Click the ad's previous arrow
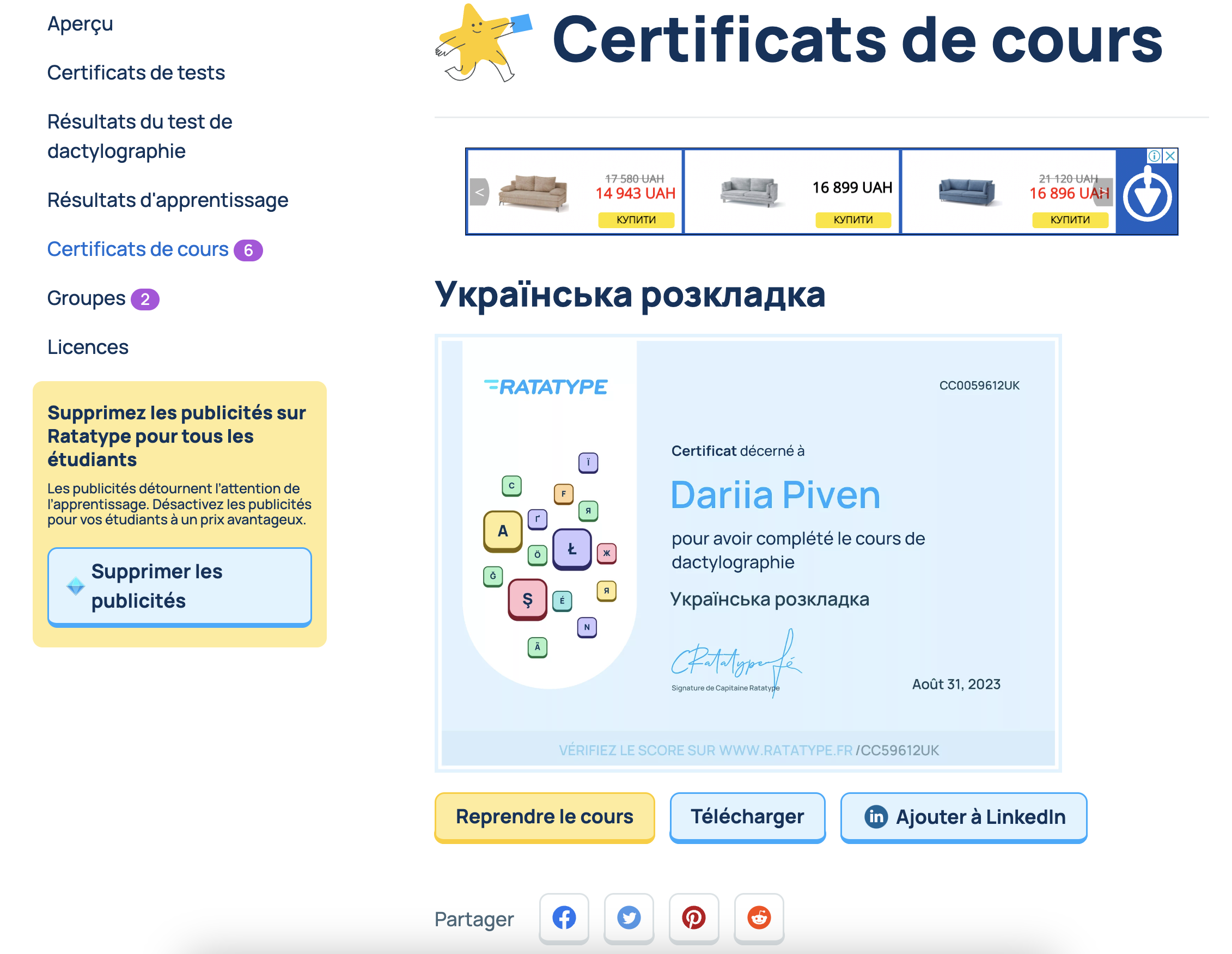The height and width of the screenshot is (954, 1232). [x=479, y=192]
